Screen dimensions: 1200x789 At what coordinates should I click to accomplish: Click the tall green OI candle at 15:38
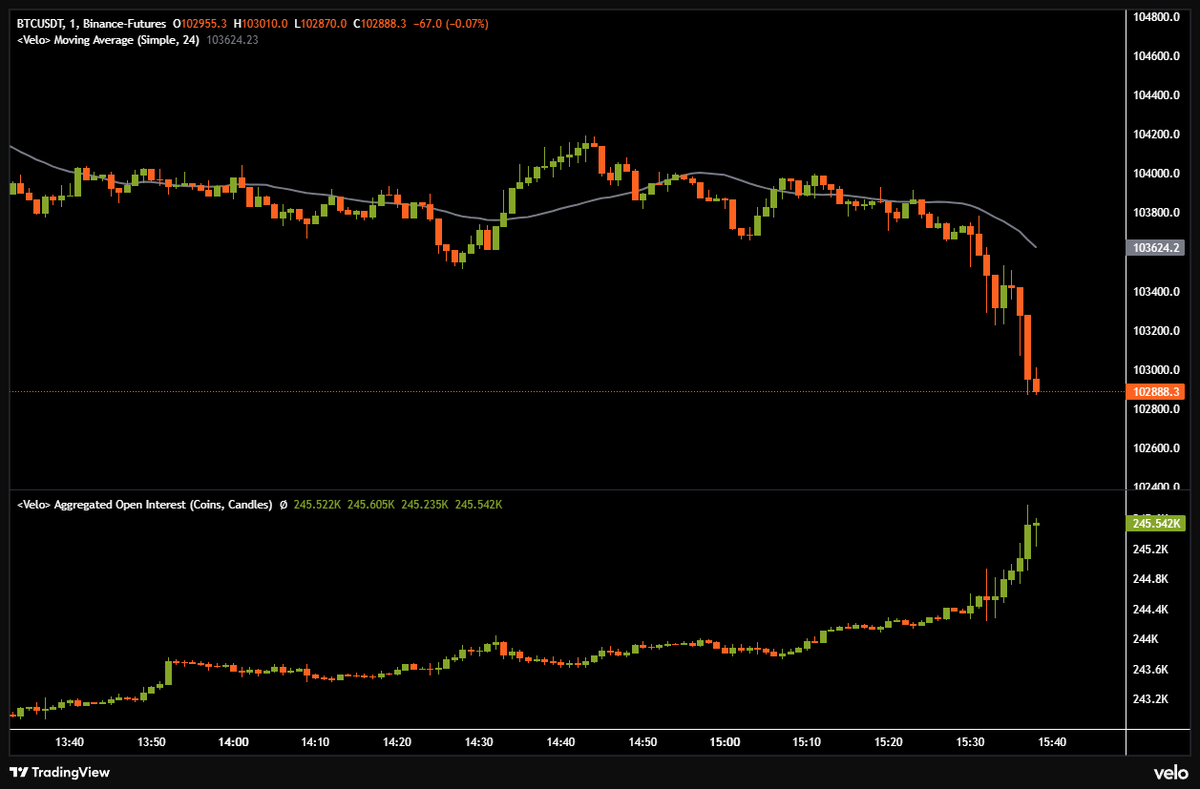[x=1027, y=540]
